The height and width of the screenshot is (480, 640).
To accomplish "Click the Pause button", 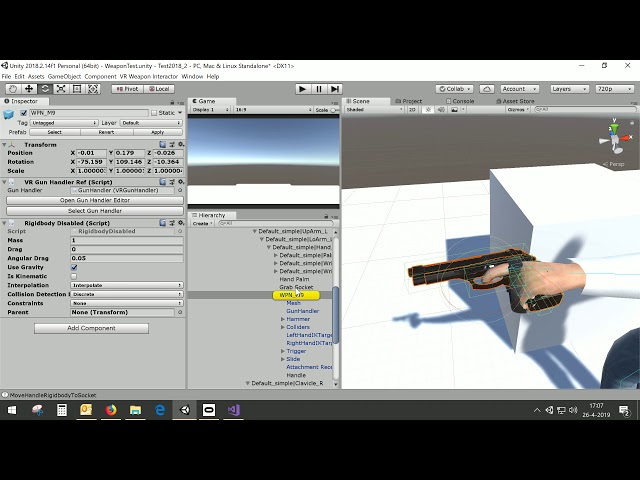I will click(319, 89).
